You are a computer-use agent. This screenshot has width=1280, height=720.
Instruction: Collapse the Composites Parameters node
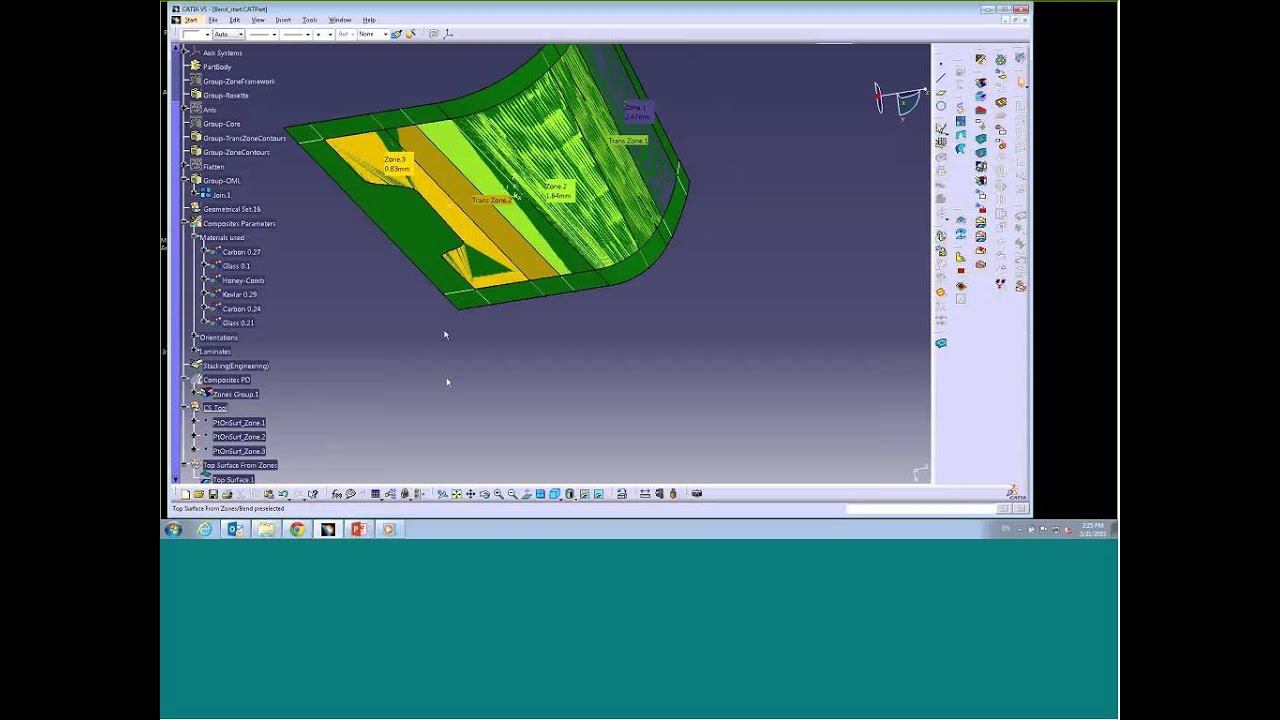pyautogui.click(x=183, y=223)
